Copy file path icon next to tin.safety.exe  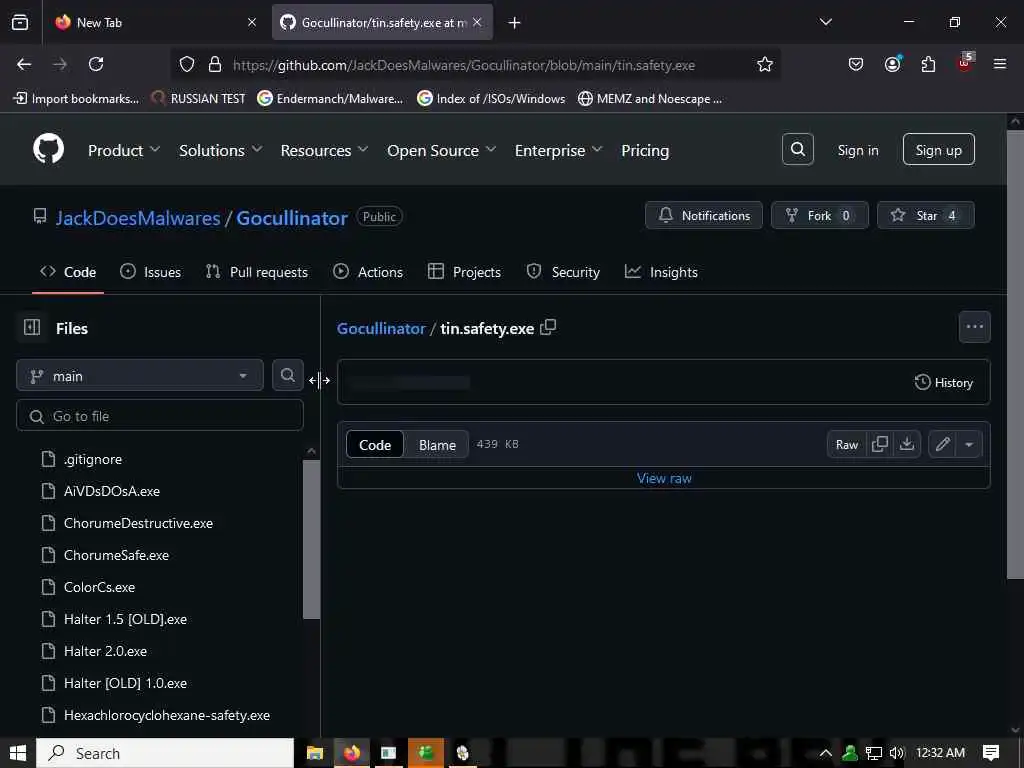pos(549,327)
